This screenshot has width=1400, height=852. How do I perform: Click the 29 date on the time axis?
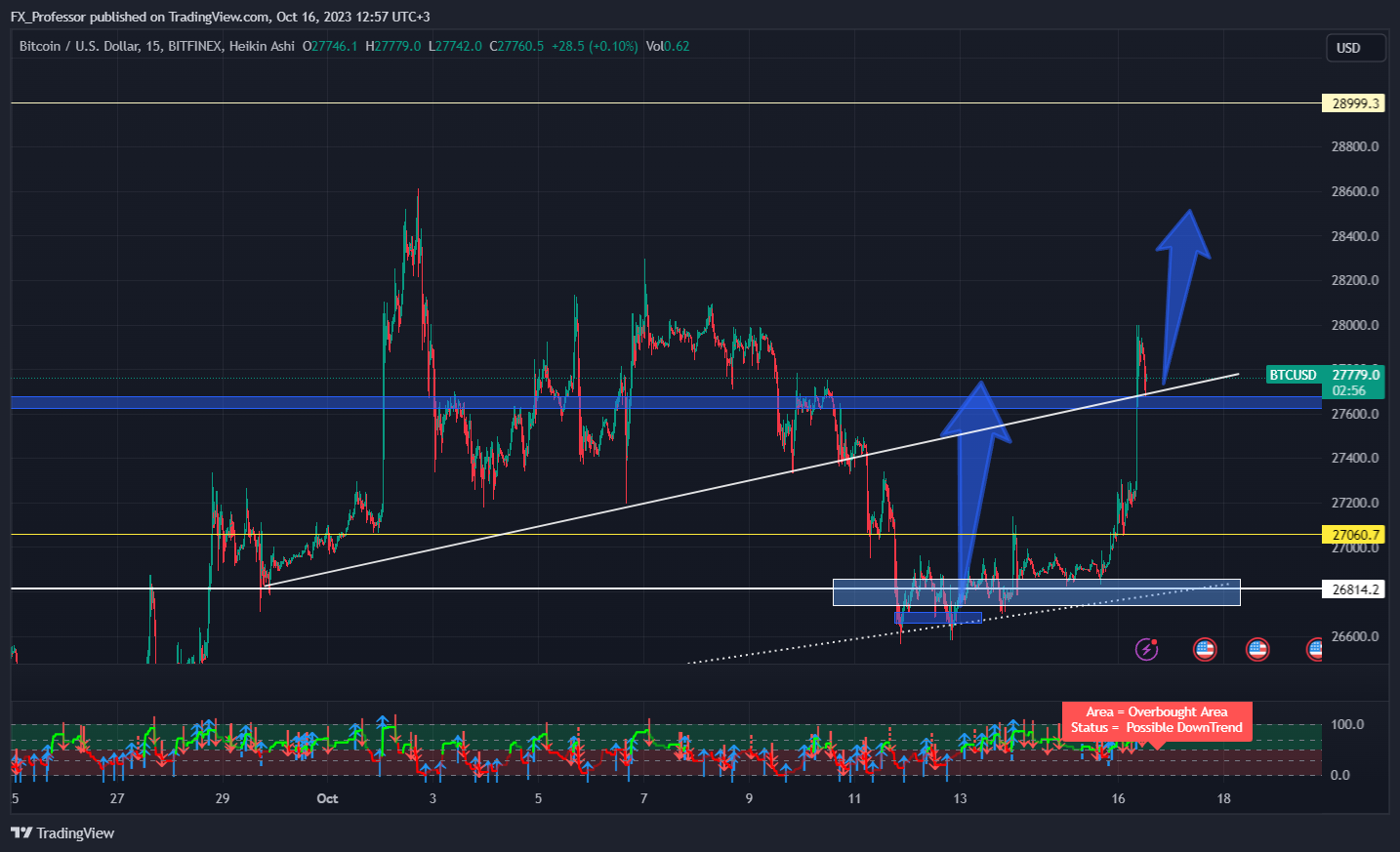pyautogui.click(x=223, y=798)
